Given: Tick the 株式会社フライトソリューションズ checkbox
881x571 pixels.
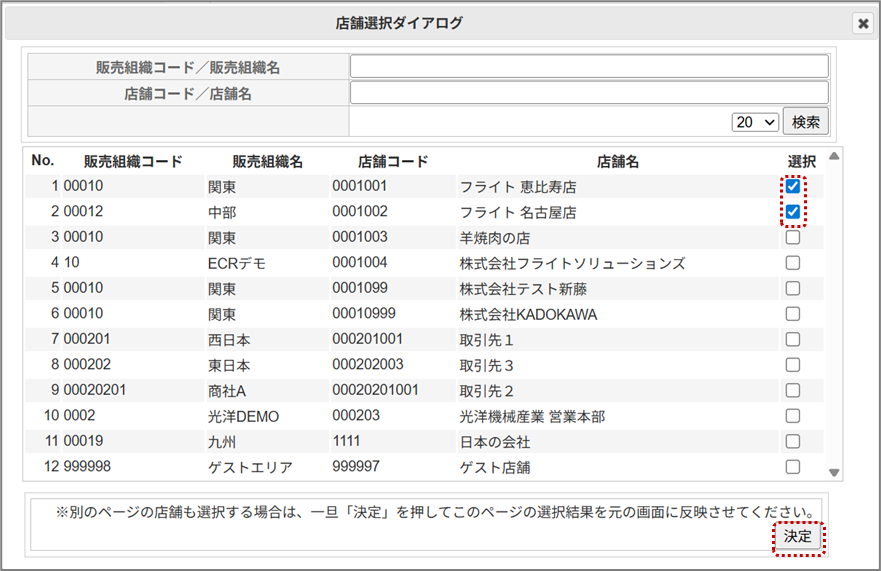Looking at the screenshot, I should coord(793,263).
